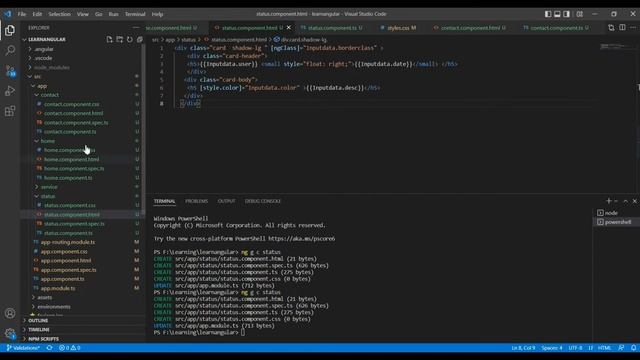Open customize layout icon

tap(580, 14)
